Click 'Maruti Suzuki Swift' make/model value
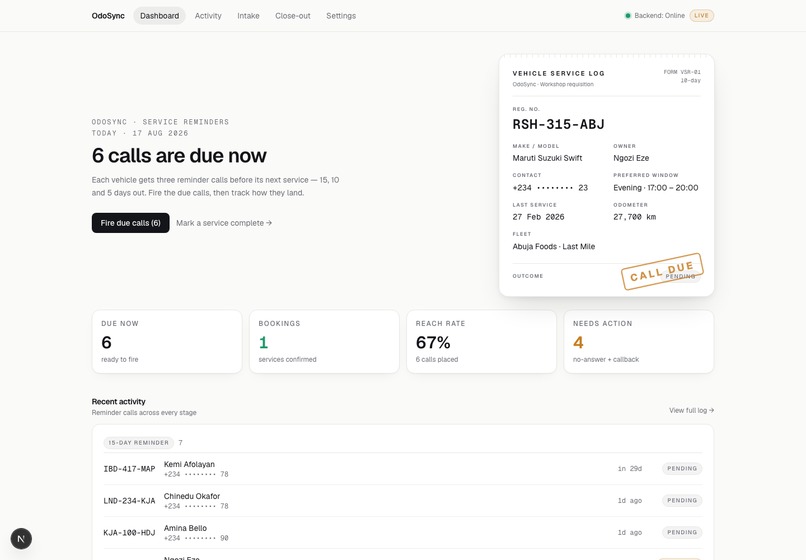Screen dimensions: 806x560 point(547,158)
